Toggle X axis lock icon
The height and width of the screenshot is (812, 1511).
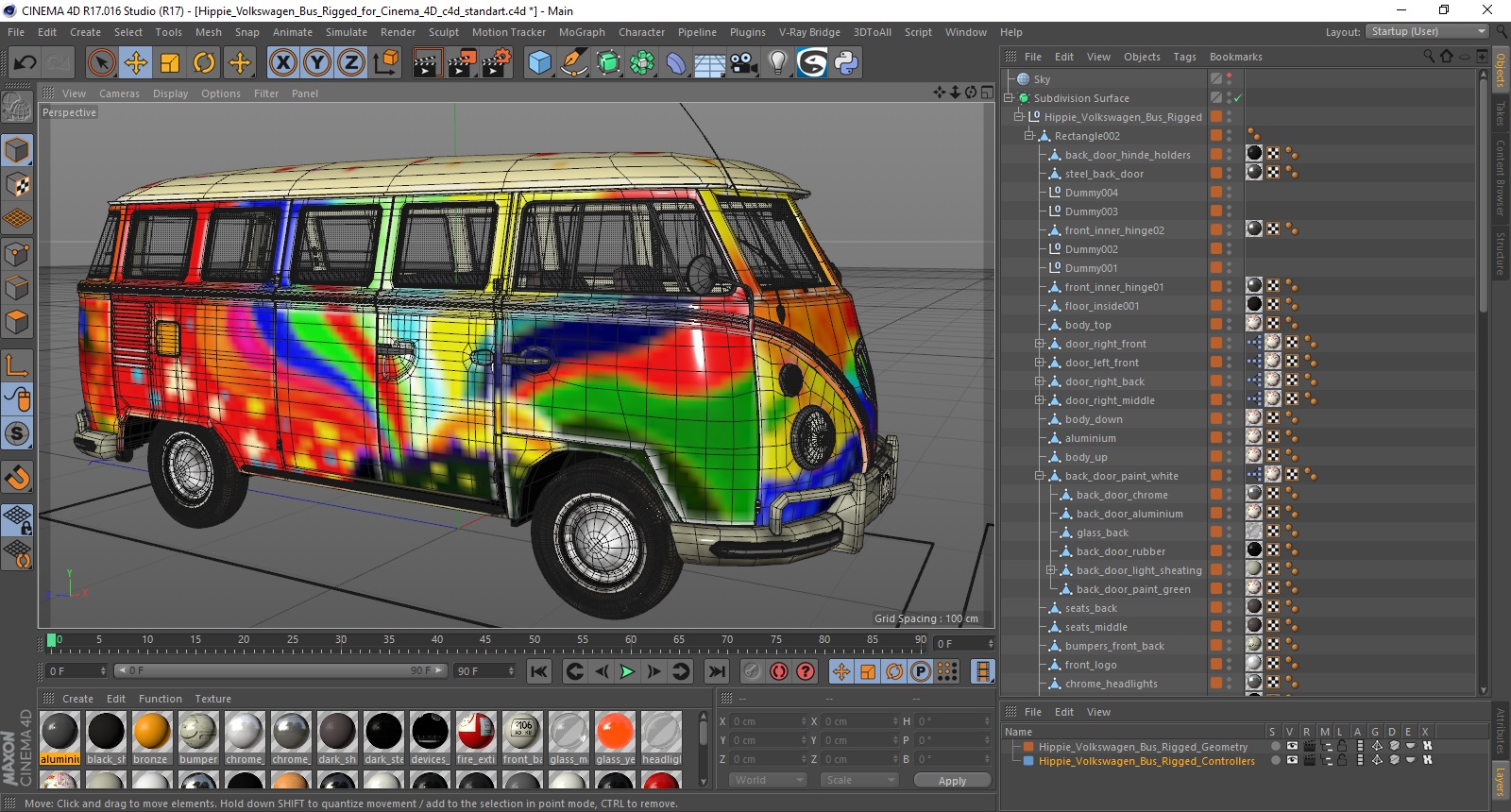pyautogui.click(x=282, y=63)
